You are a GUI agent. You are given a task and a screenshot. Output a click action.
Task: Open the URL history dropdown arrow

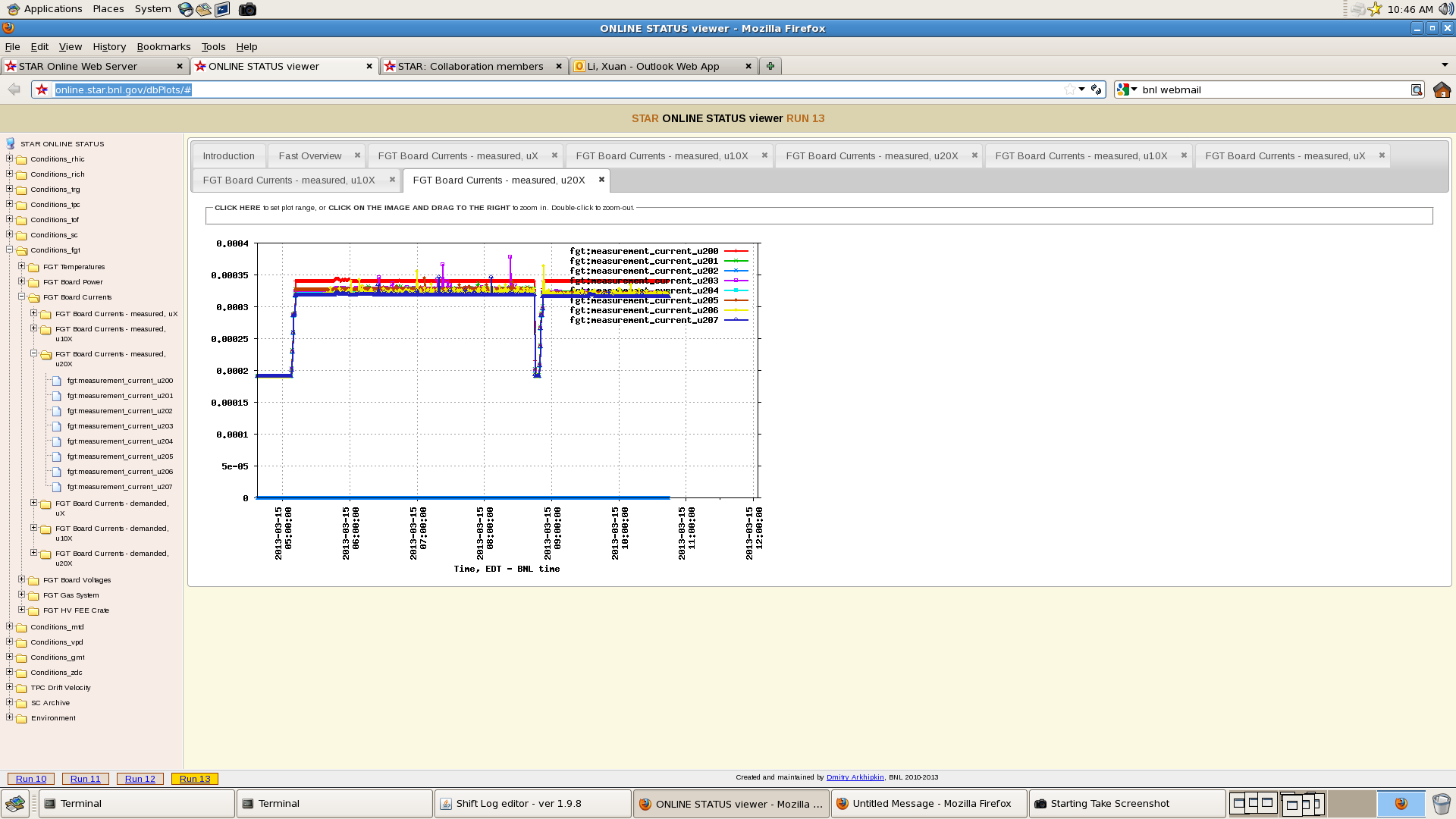[x=1081, y=89]
